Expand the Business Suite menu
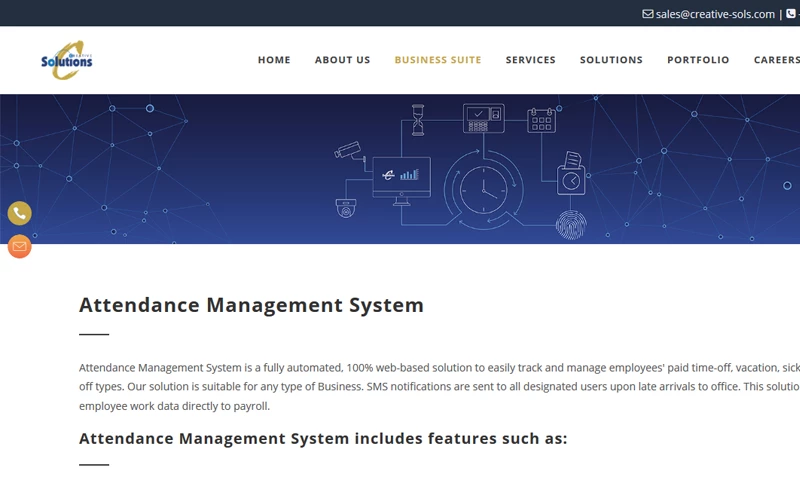 [x=437, y=60]
